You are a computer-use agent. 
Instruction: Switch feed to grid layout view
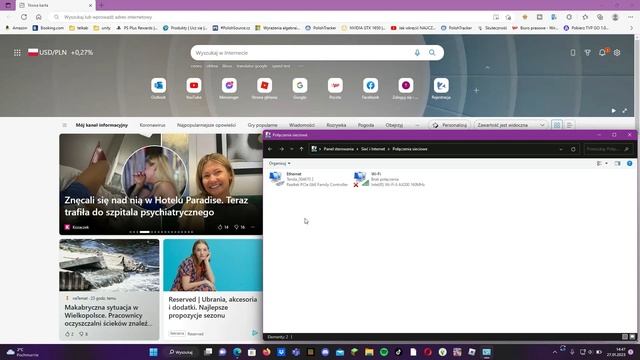click(557, 125)
